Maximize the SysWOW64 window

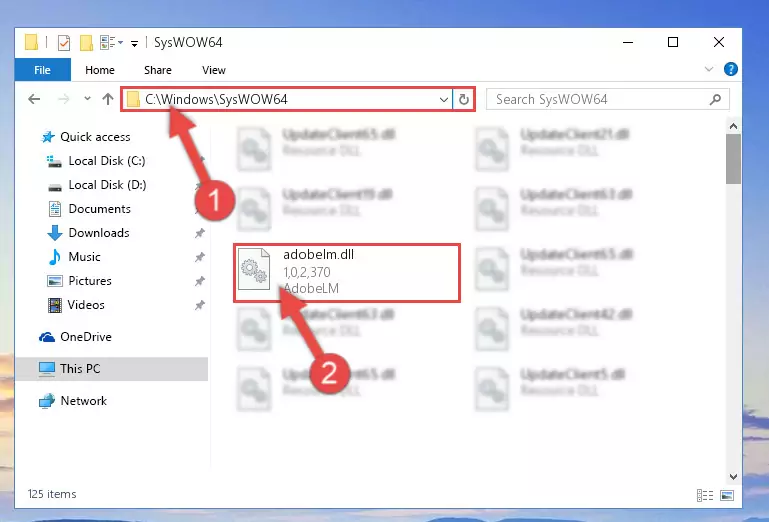(x=673, y=42)
